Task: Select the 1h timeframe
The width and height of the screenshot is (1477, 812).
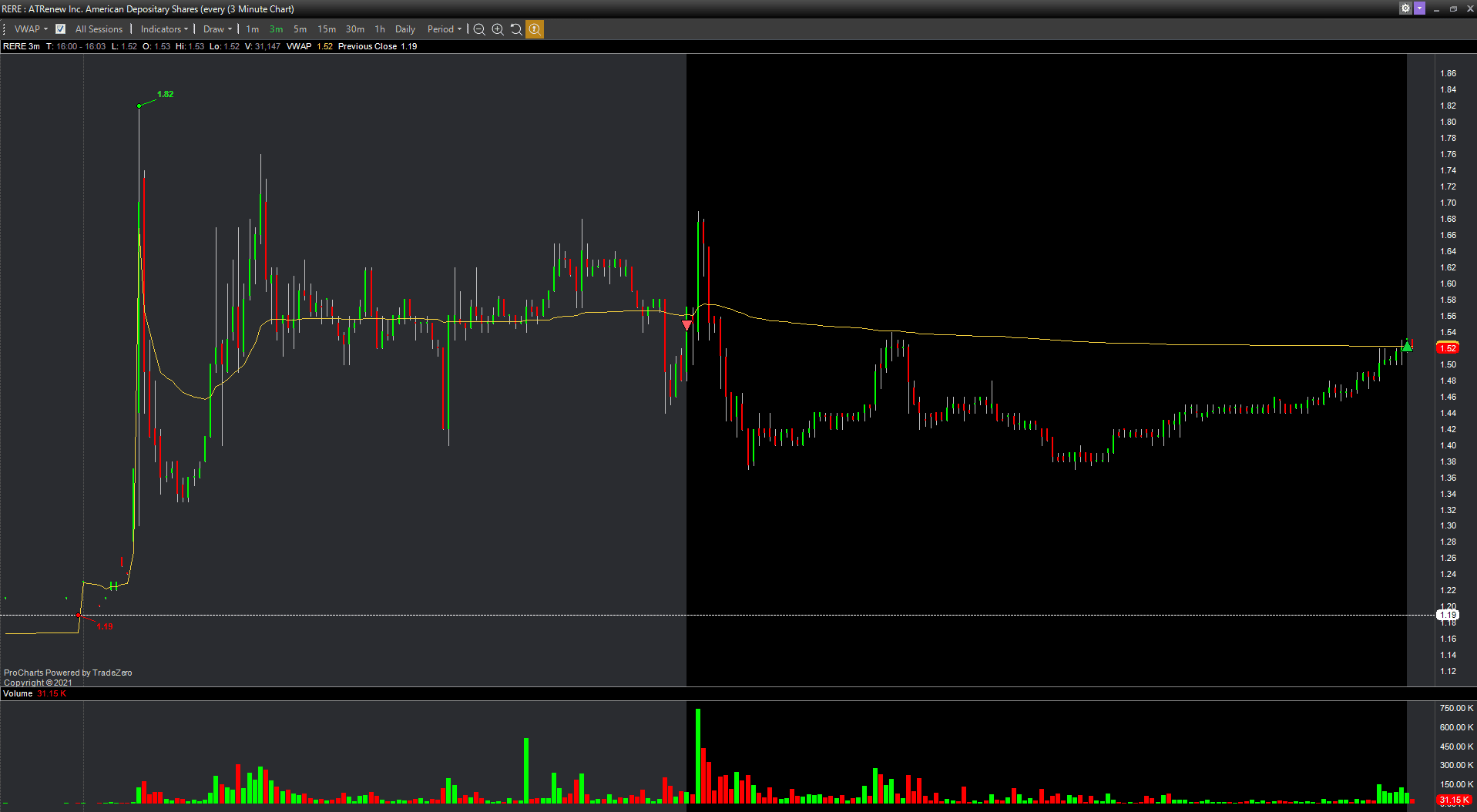Action: click(380, 29)
